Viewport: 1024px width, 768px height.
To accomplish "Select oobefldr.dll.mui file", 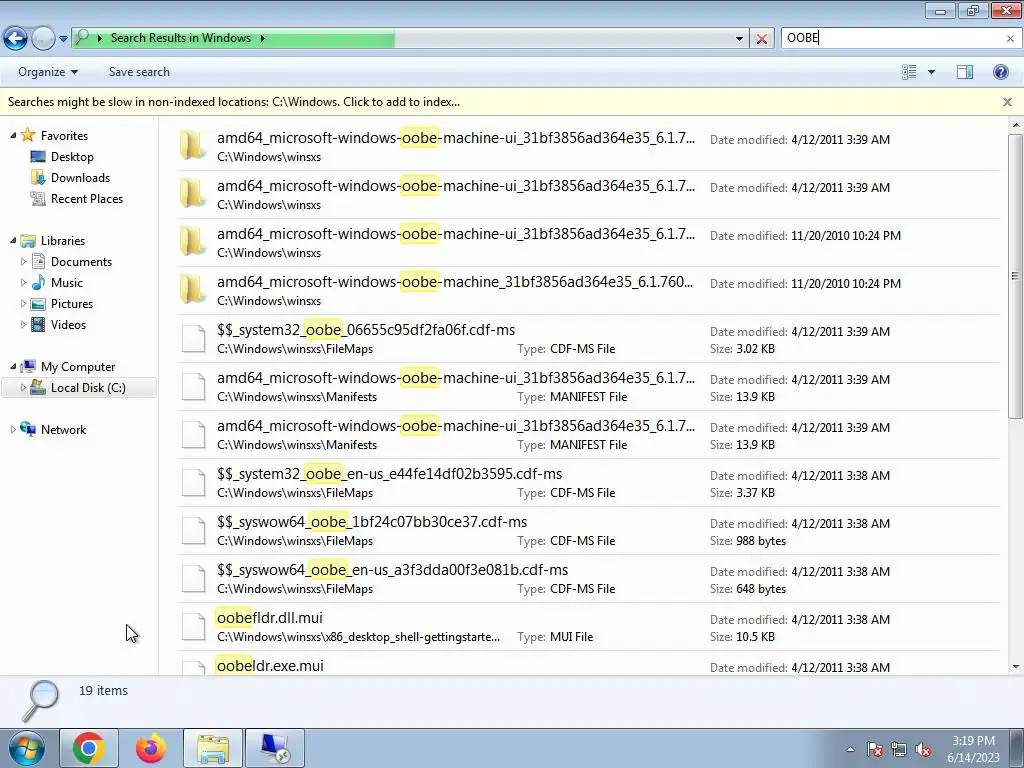I will click(x=587, y=626).
